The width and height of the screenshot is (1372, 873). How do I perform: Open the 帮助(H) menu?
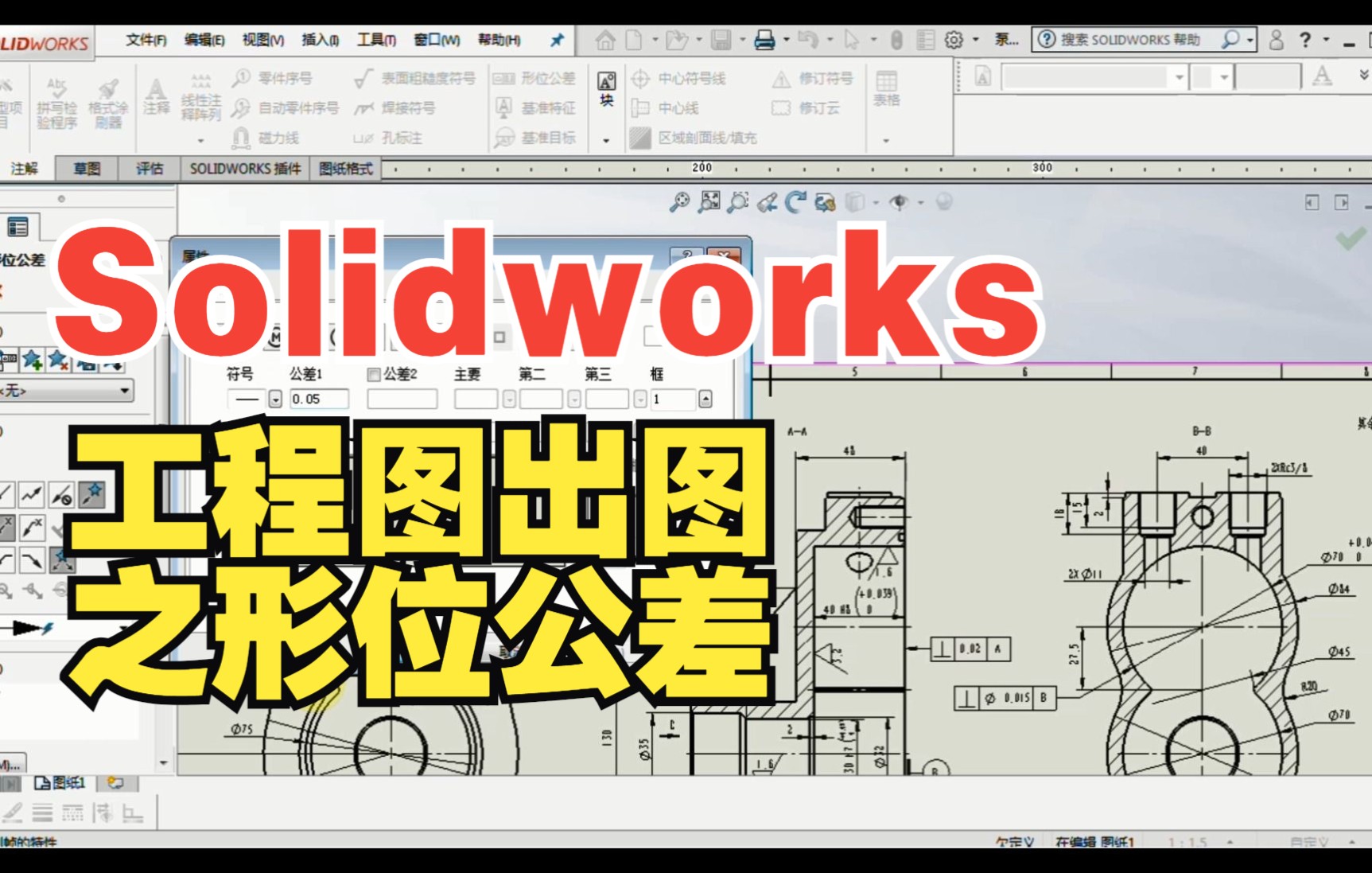tap(499, 40)
